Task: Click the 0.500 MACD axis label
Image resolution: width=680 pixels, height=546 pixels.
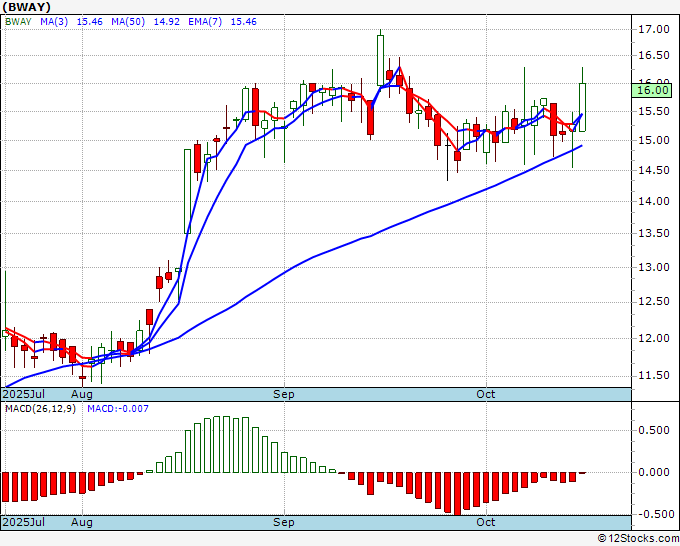Action: [x=653, y=431]
